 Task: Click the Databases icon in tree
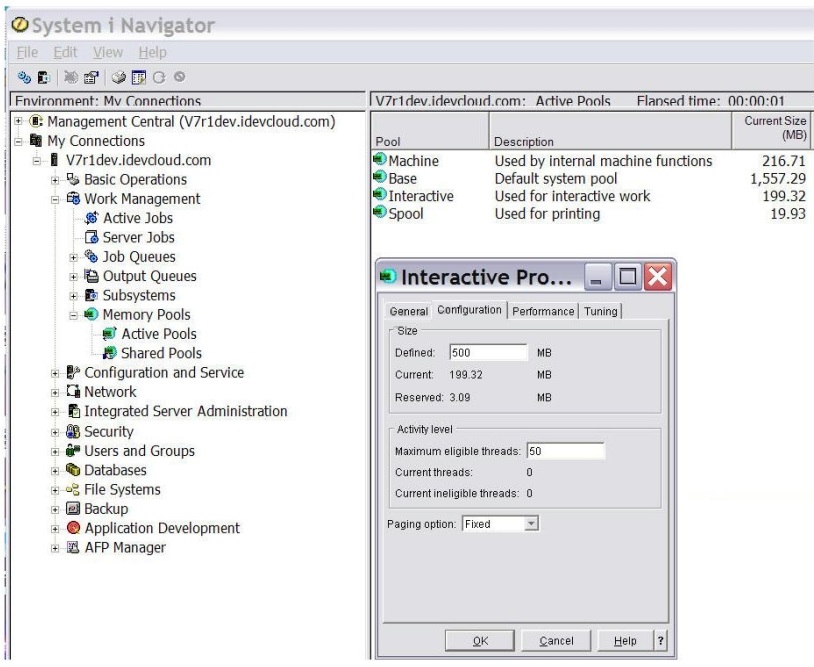pyautogui.click(x=73, y=470)
